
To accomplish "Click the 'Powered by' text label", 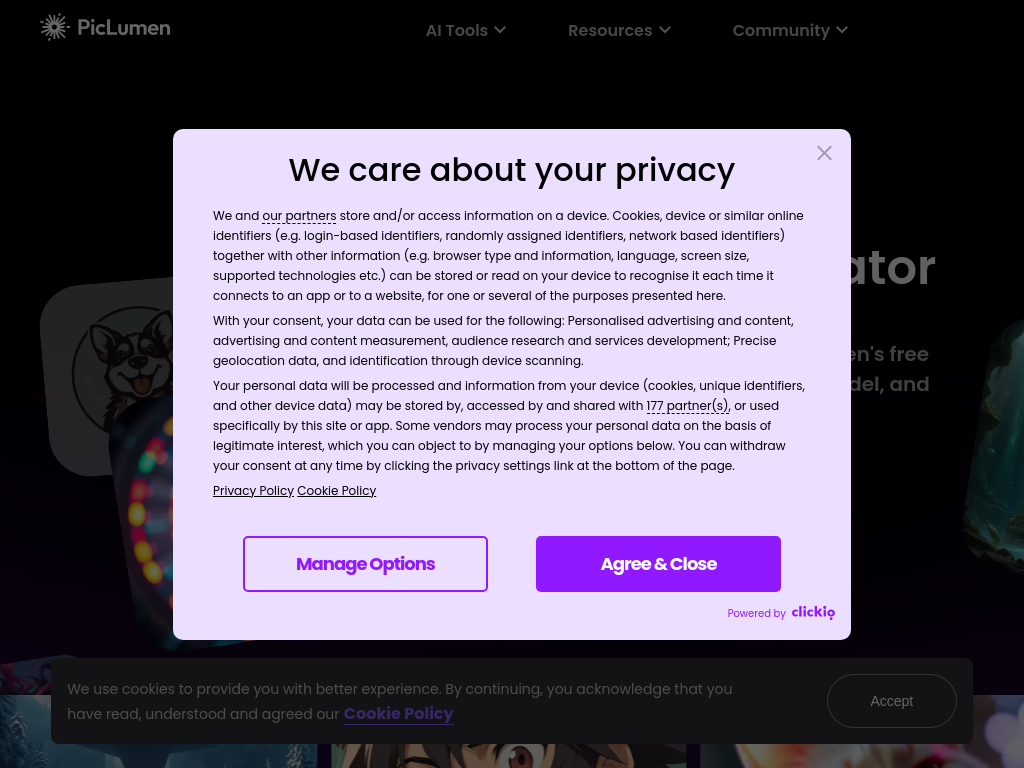I will click(756, 613).
